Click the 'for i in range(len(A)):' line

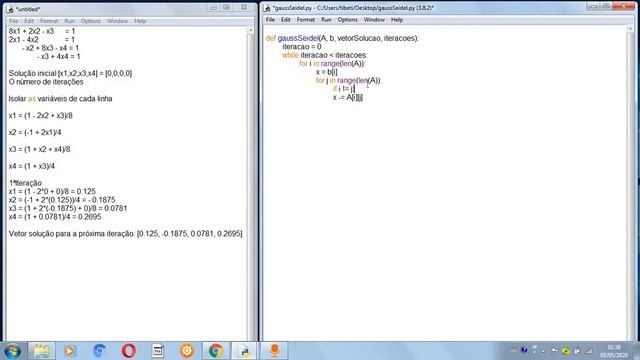332,64
